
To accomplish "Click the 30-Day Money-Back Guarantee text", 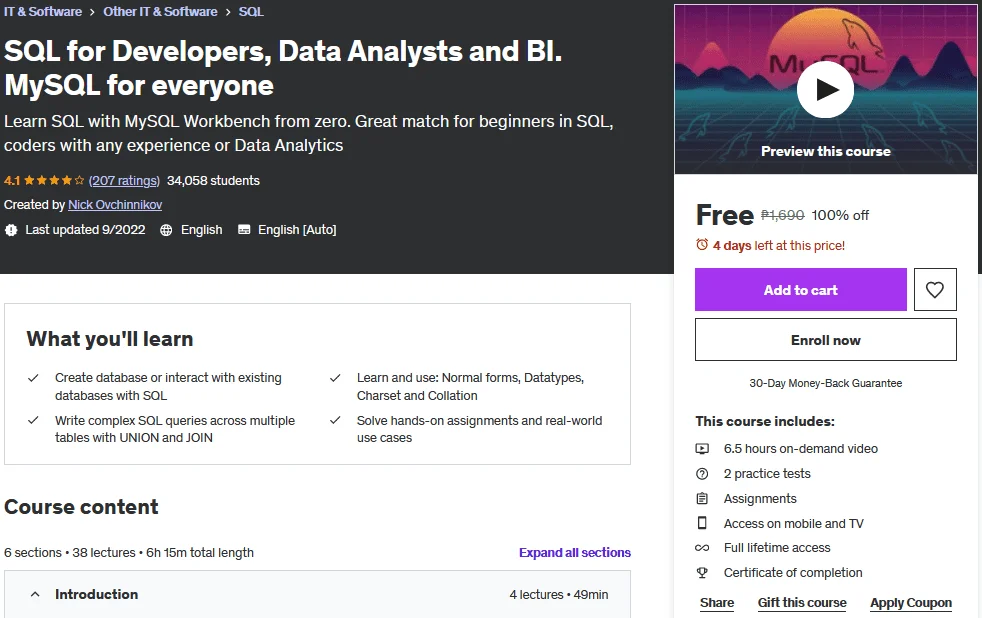I will [x=825, y=383].
